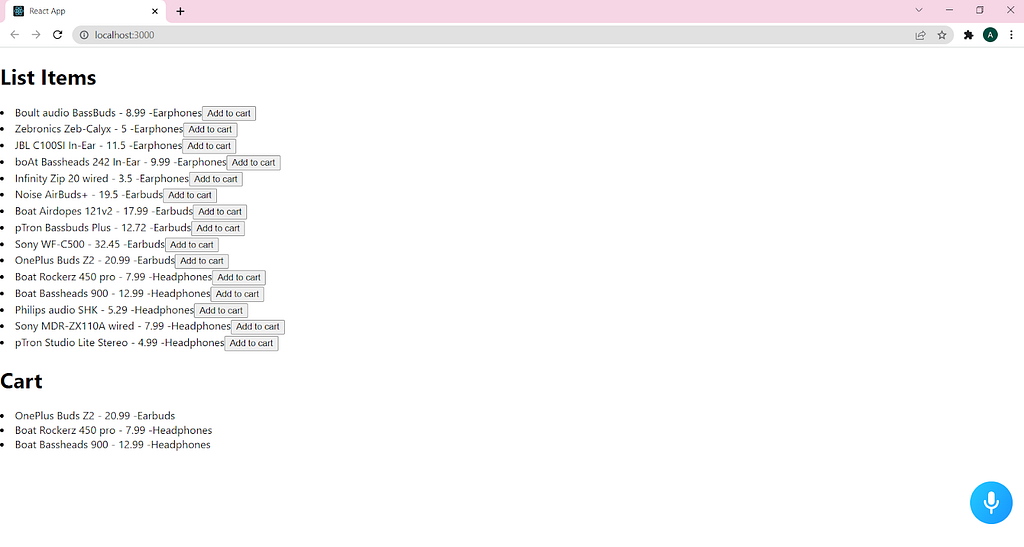Add Boat Rockerz 450 pro to cart

[238, 277]
